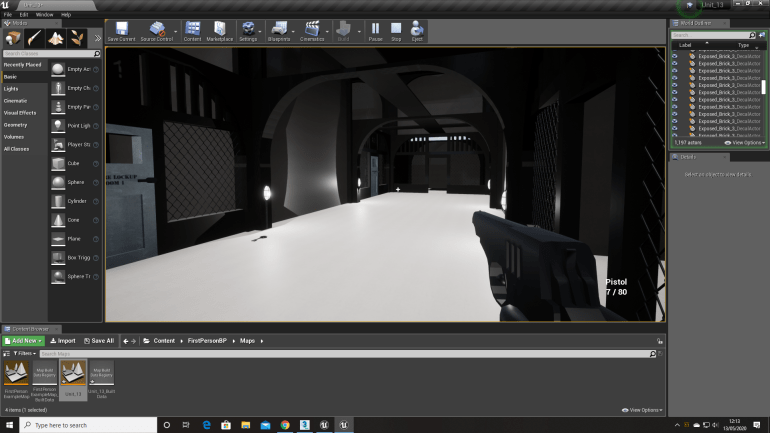The image size is (770, 433).
Task: Click Save Current in the toolbar
Action: 121,31
